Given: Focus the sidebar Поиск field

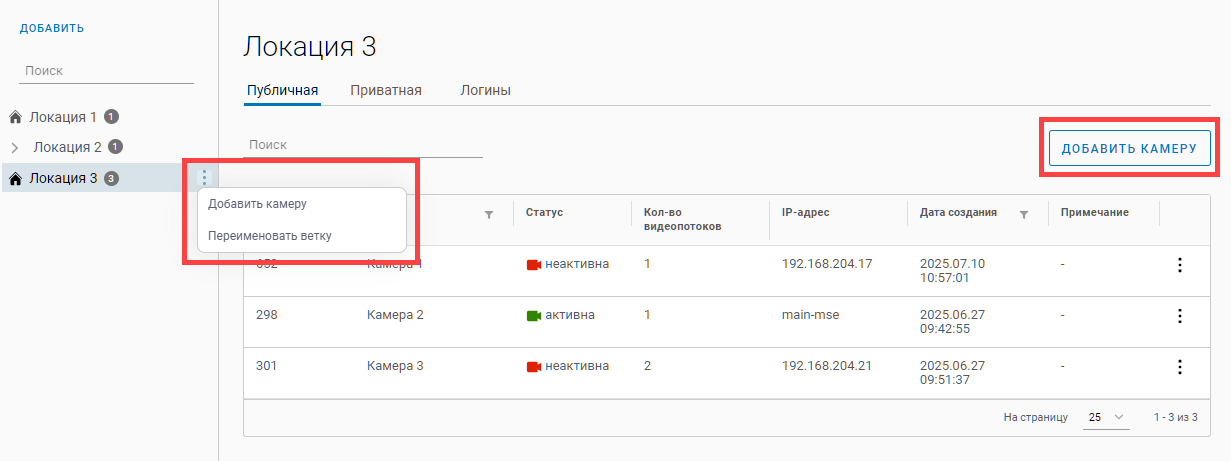Looking at the screenshot, I should 106,71.
